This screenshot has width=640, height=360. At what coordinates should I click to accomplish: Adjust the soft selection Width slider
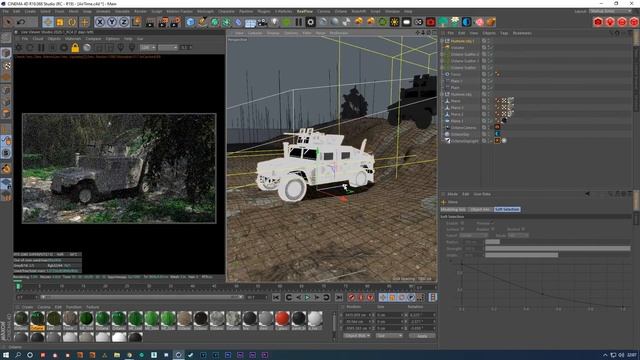tap(558, 255)
